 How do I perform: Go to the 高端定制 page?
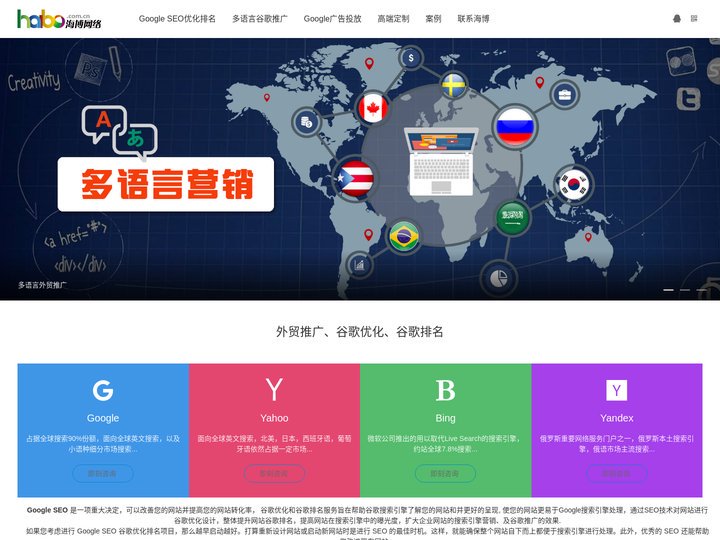[393, 19]
